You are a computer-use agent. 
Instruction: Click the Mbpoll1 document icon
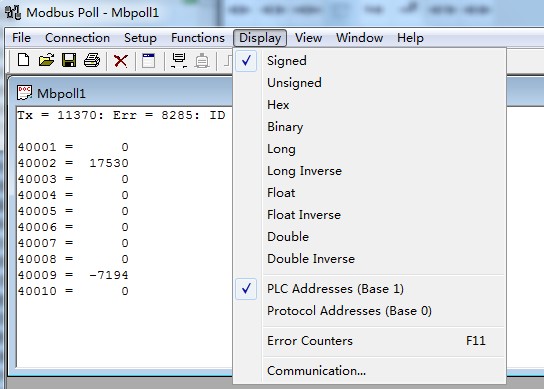(24, 93)
